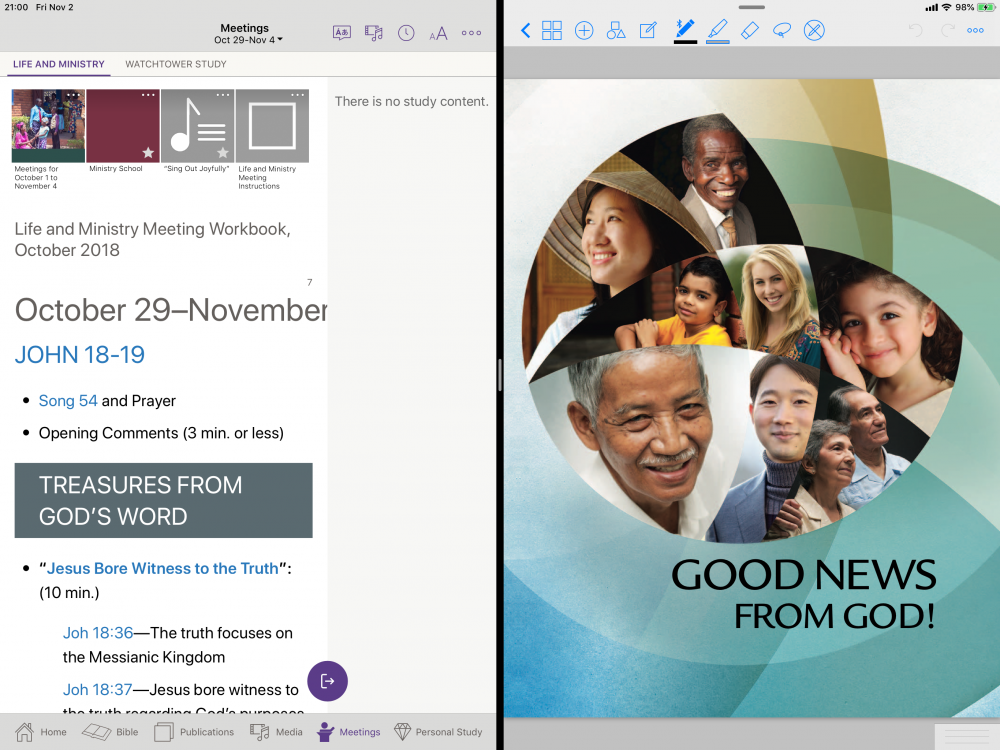Select the lasso selection tool
Image resolution: width=1000 pixels, height=750 pixels.
[x=782, y=30]
